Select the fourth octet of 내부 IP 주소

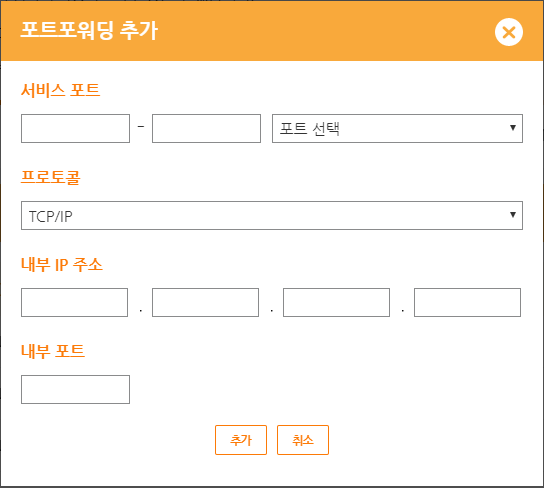467,302
